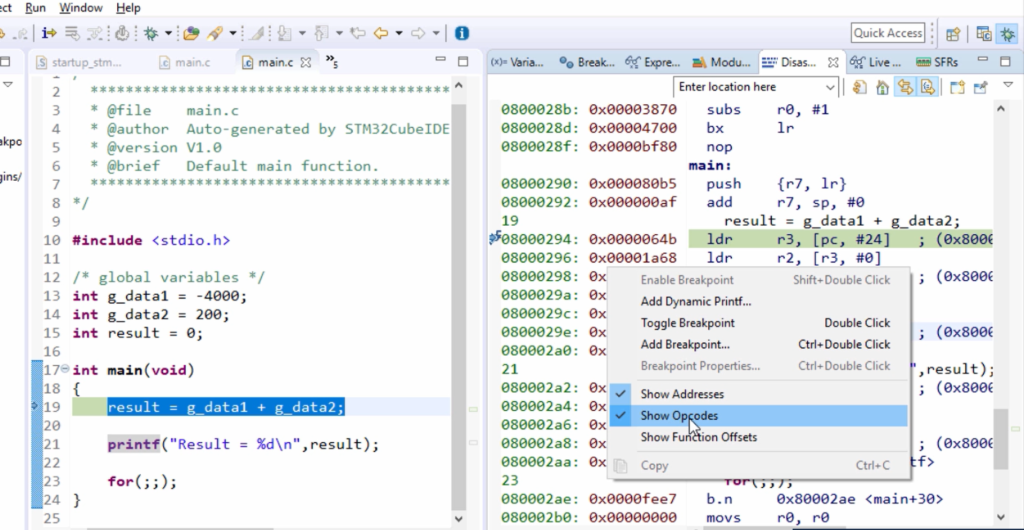This screenshot has width=1024, height=530.
Task: Select the Debug perspective bug icon
Action: [x=1006, y=33]
